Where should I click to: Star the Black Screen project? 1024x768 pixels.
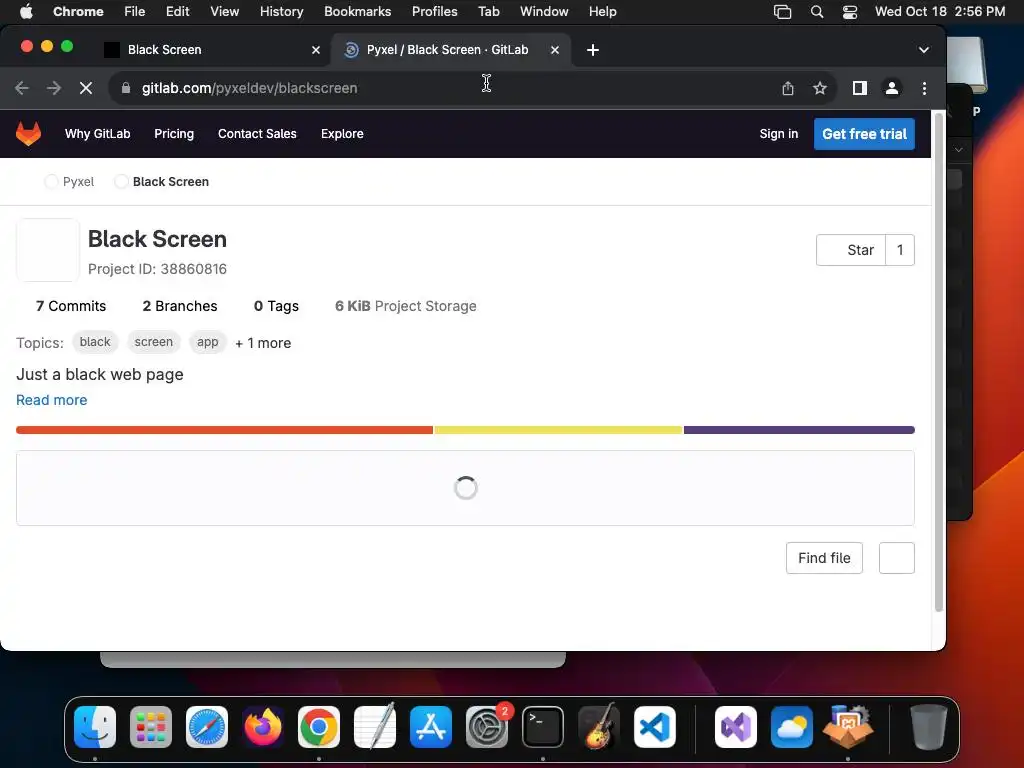851,250
